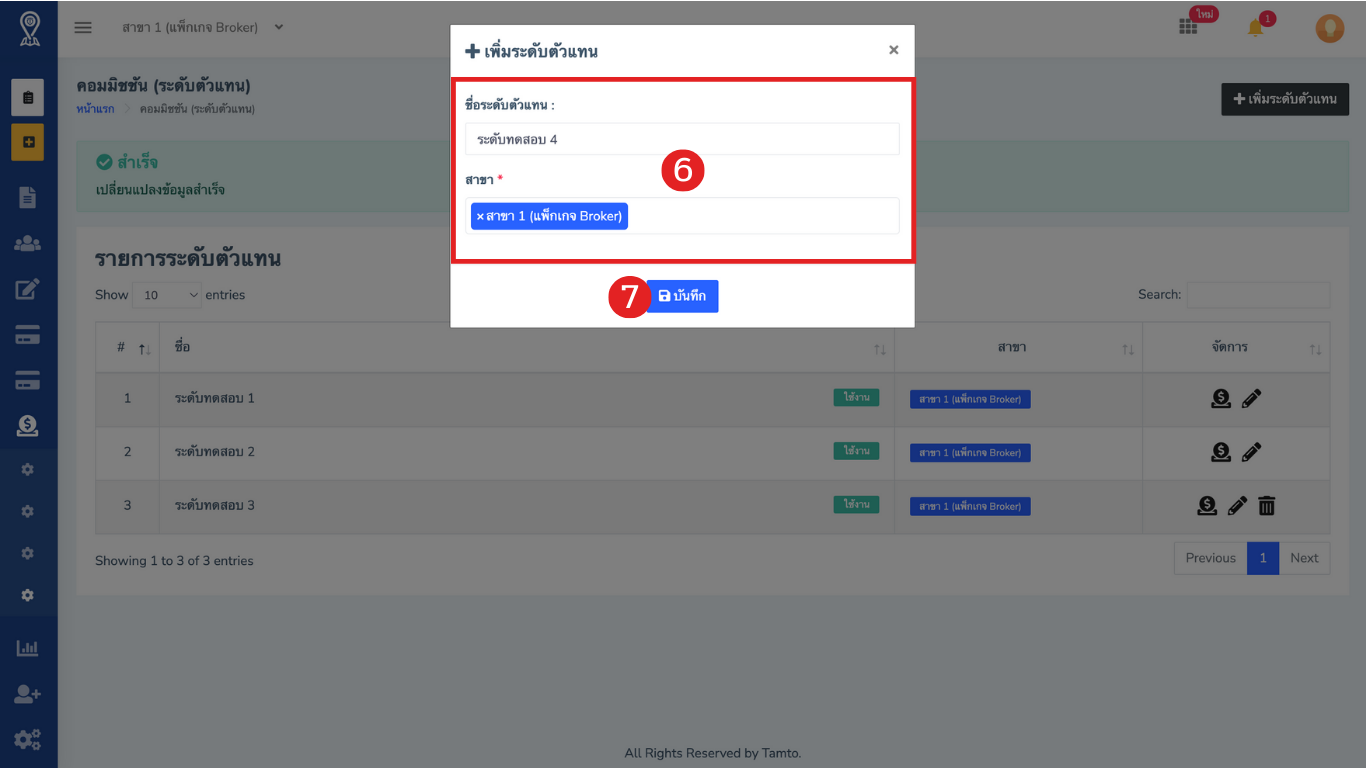Select page 1 in pagination
This screenshot has width=1366, height=768.
(1263, 558)
